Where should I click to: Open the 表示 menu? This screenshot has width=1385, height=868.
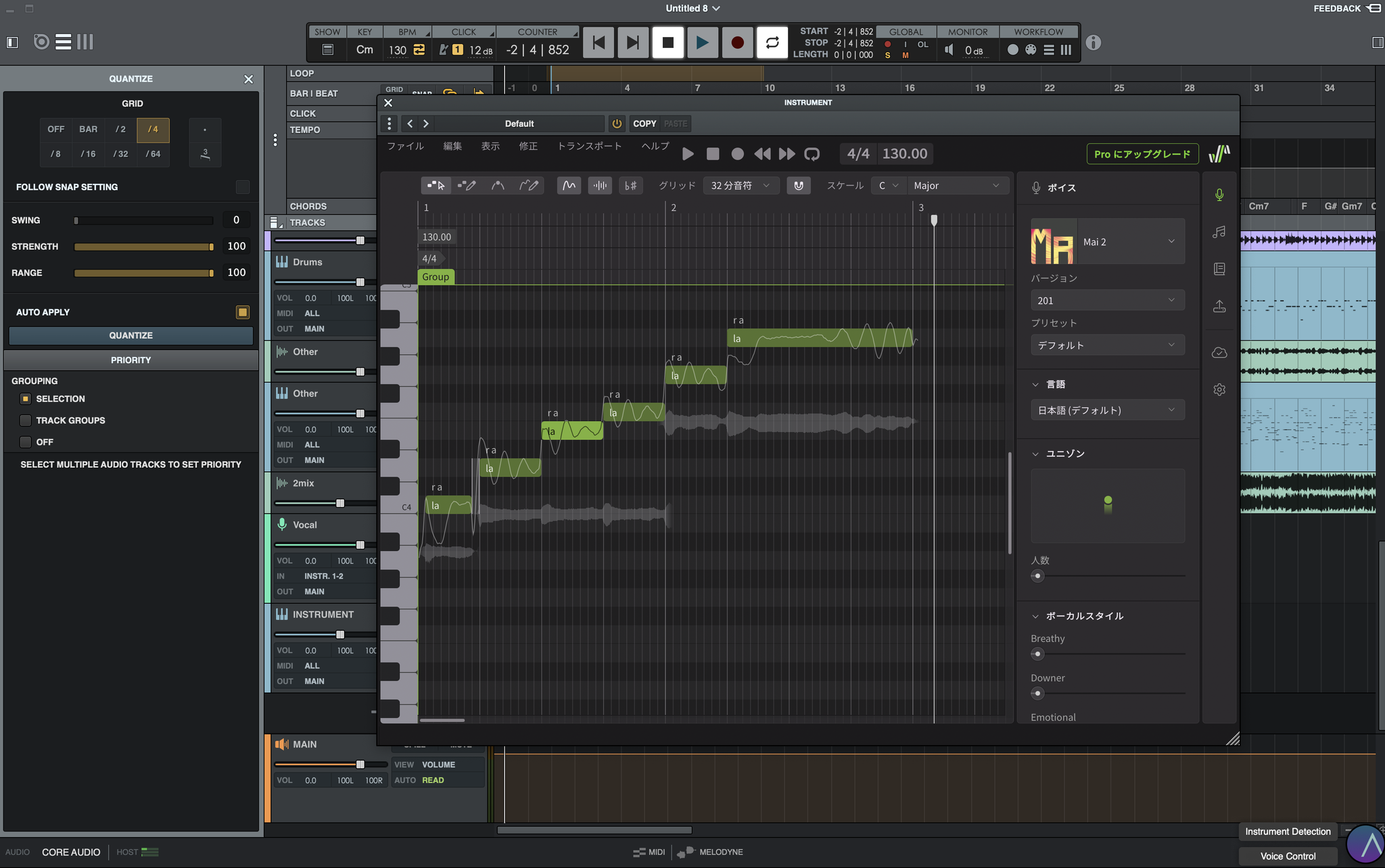[490, 146]
